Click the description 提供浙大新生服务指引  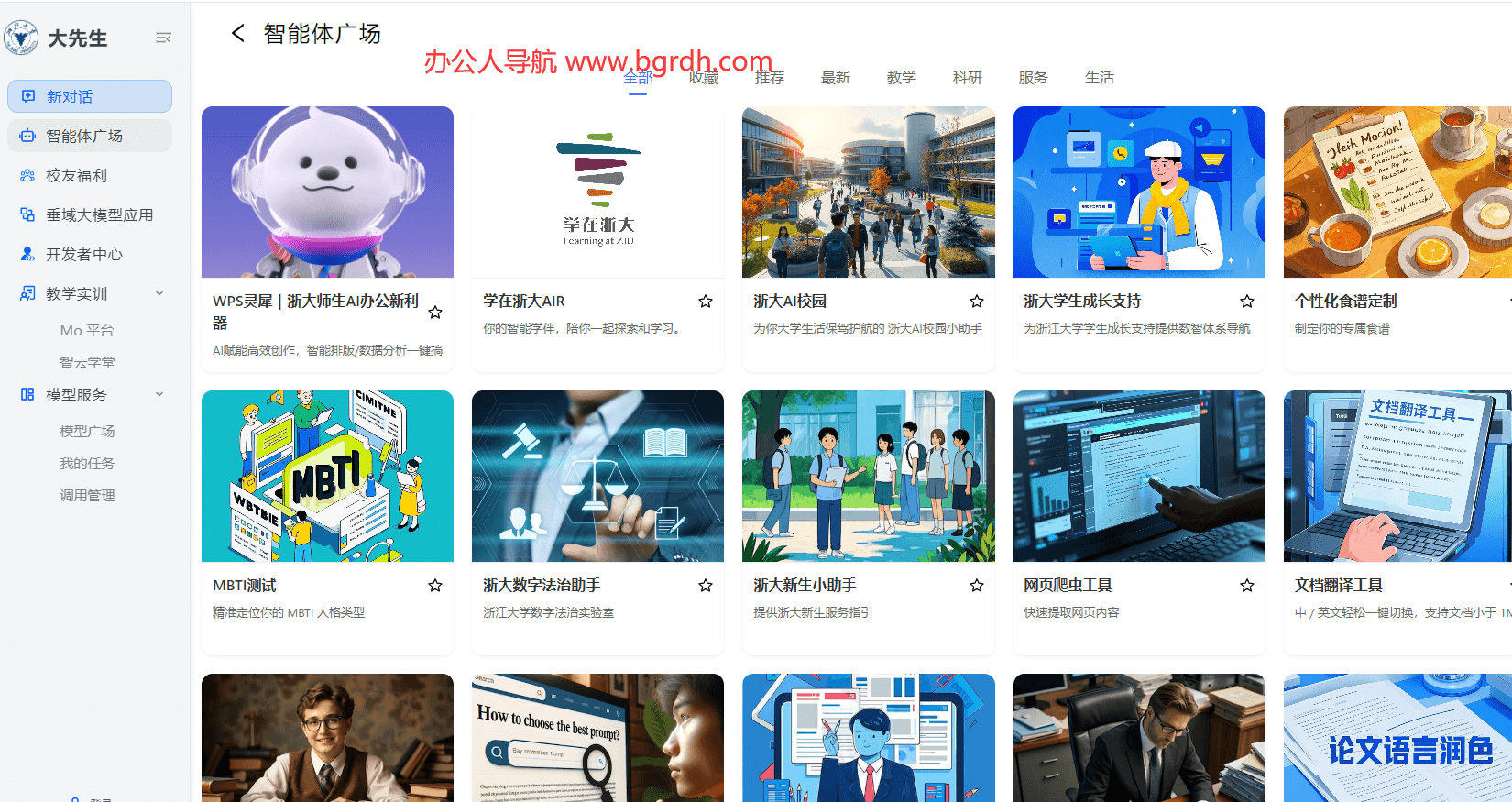(x=813, y=612)
